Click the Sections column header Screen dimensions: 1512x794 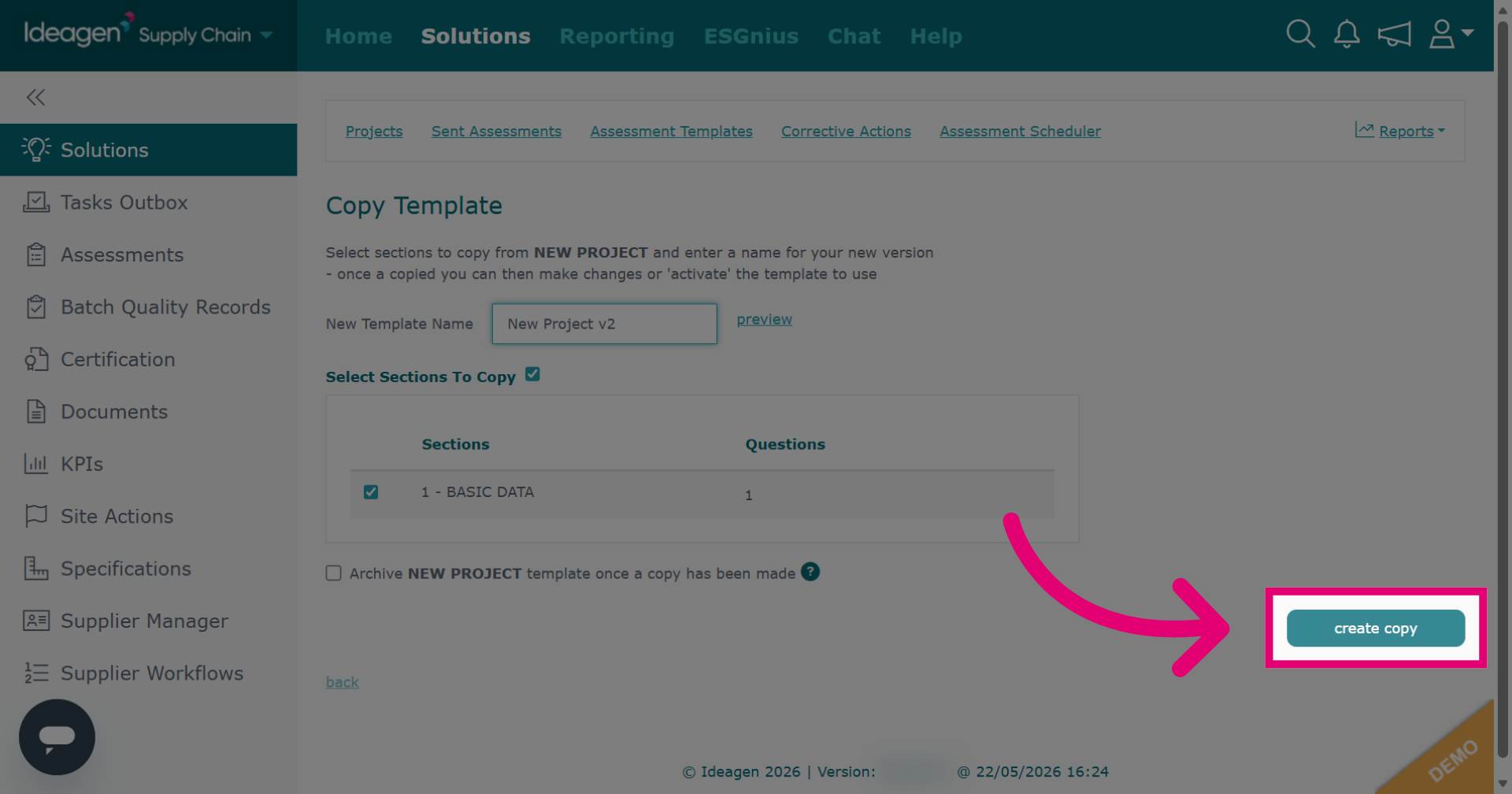(x=455, y=444)
